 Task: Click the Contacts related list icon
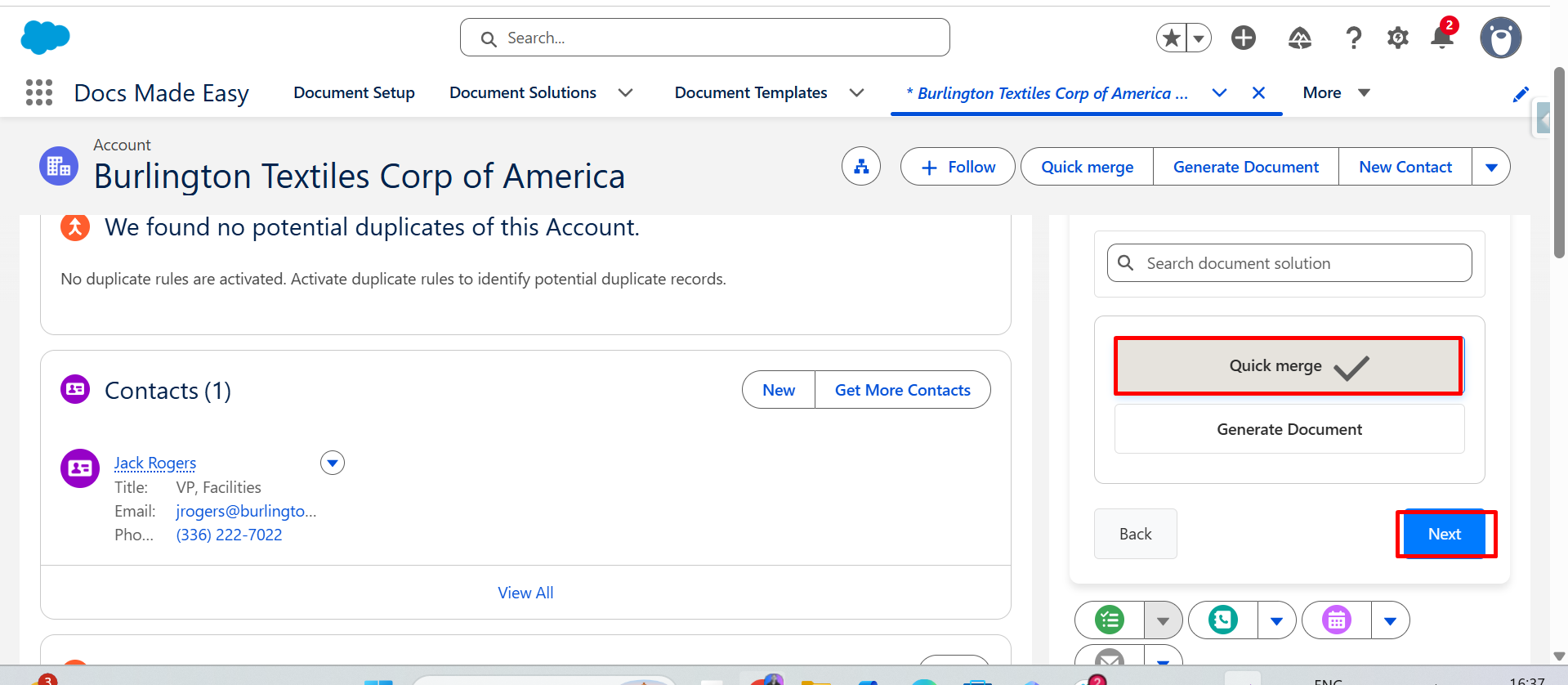[x=75, y=389]
